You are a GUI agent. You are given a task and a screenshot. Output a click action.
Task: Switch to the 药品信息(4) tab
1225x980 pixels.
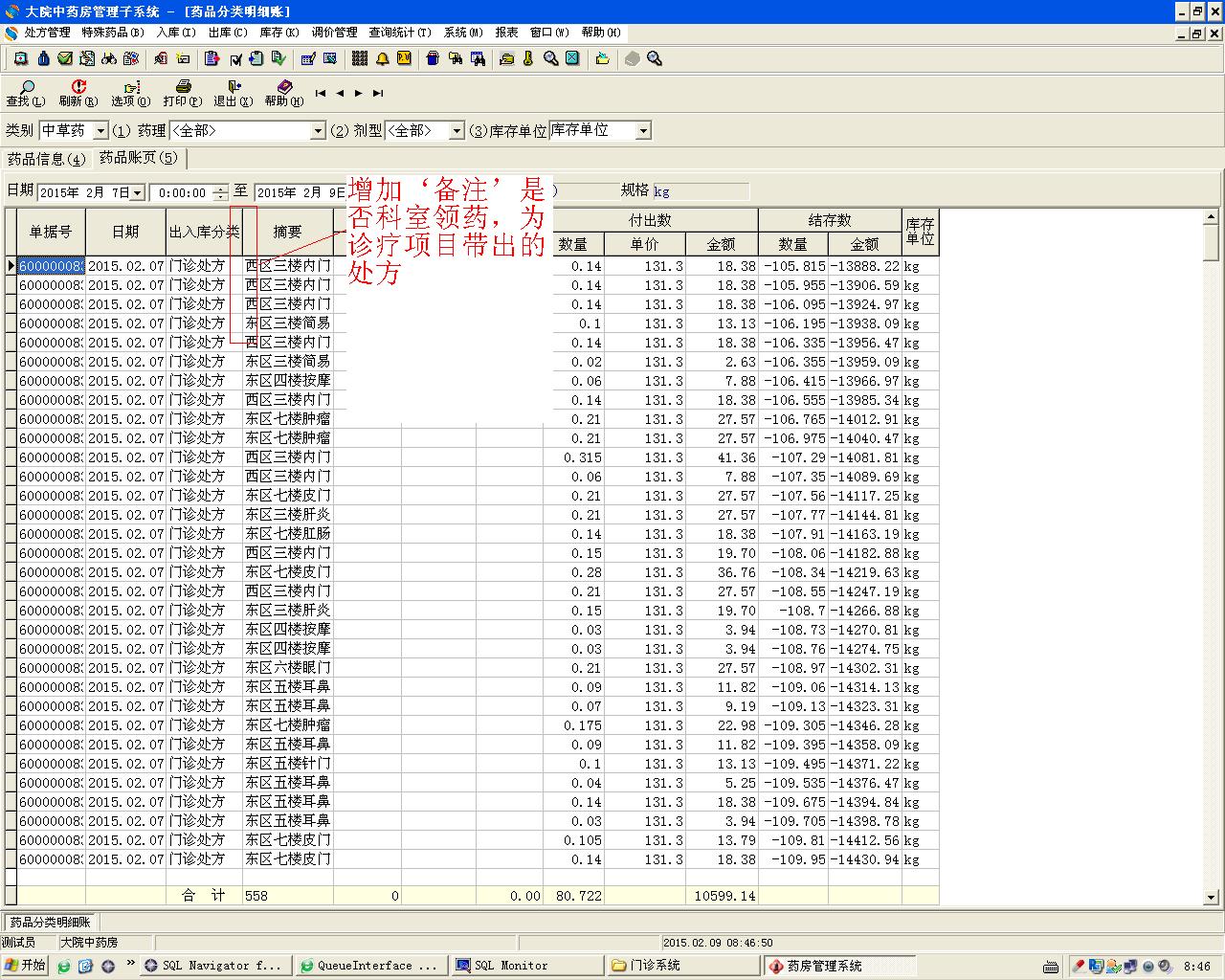(46, 159)
